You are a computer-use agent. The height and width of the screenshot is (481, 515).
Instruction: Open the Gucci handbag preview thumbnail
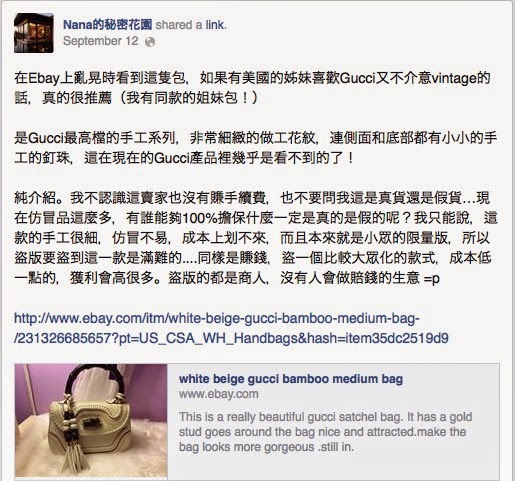click(x=91, y=420)
